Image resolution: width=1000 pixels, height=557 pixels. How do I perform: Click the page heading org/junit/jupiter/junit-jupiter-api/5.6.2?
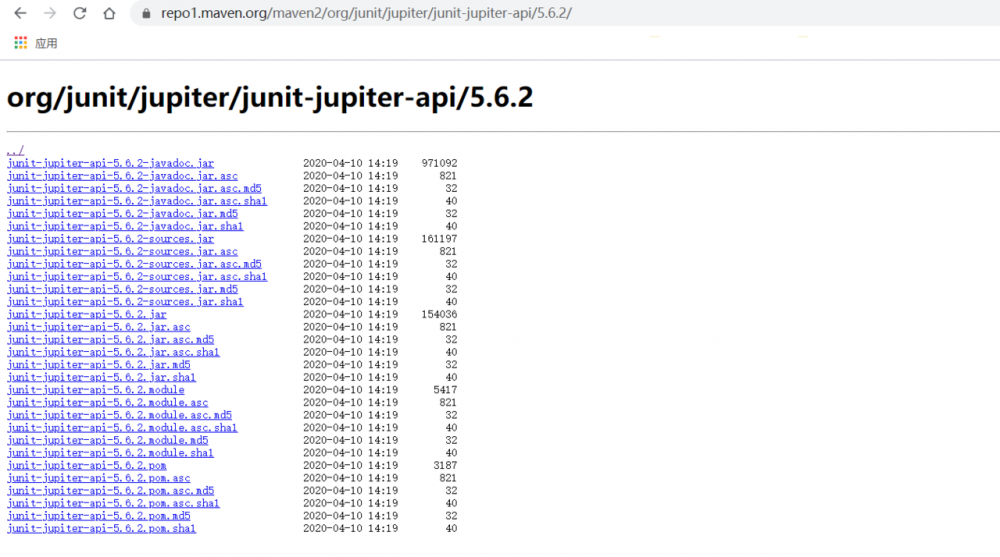click(x=270, y=98)
